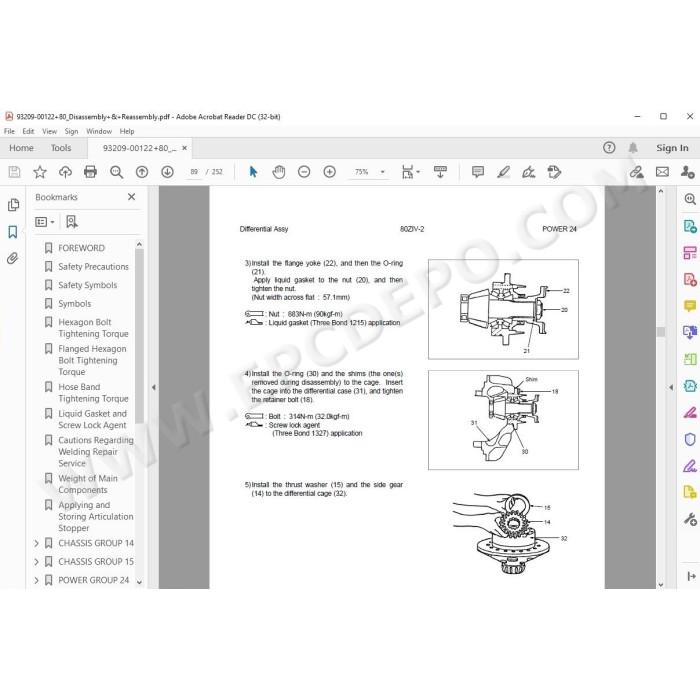Click the find current bookmark icon

pyautogui.click(x=71, y=222)
